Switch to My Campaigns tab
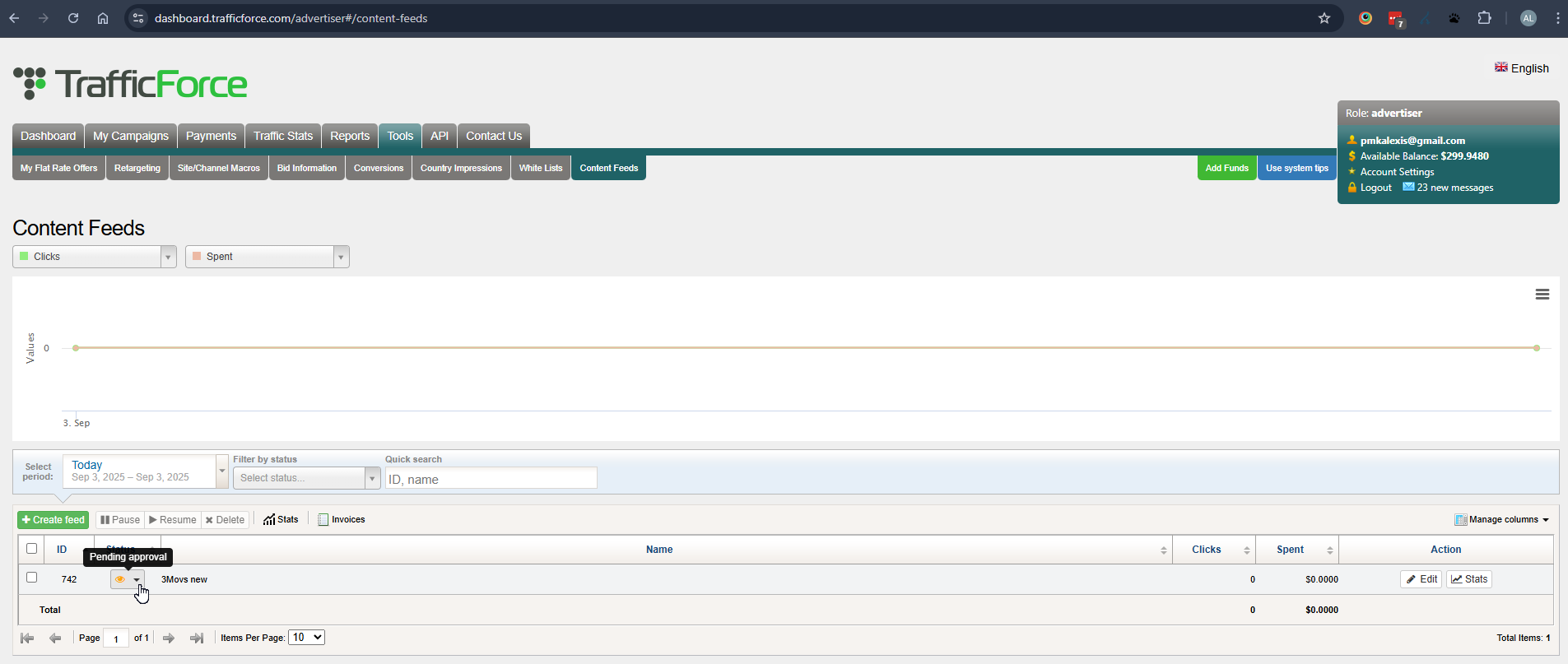 click(x=131, y=136)
